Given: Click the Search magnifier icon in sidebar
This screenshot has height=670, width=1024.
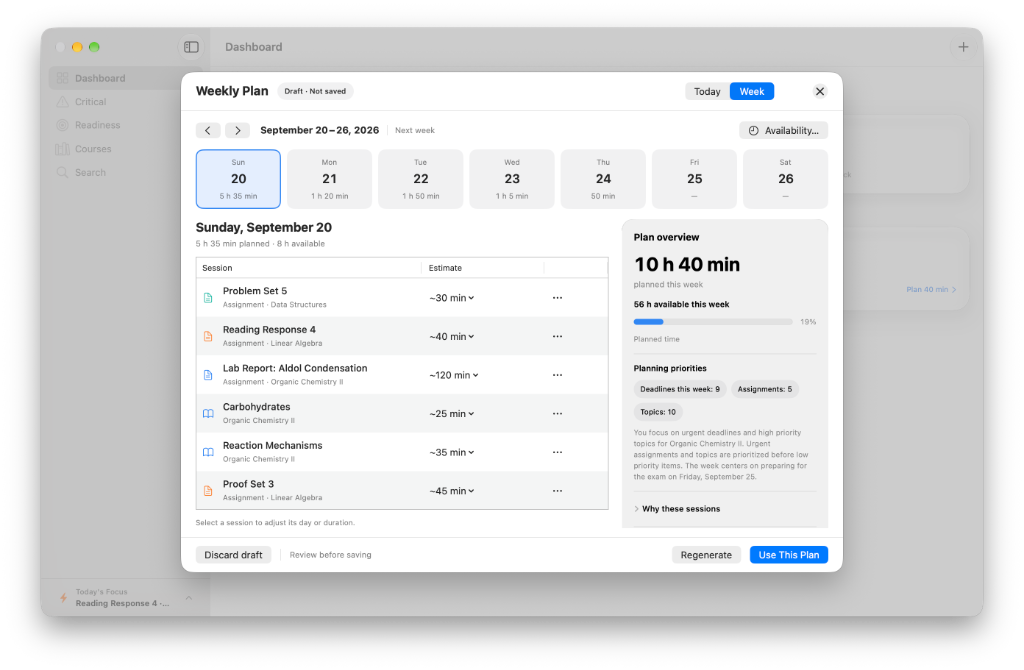Looking at the screenshot, I should 63,172.
